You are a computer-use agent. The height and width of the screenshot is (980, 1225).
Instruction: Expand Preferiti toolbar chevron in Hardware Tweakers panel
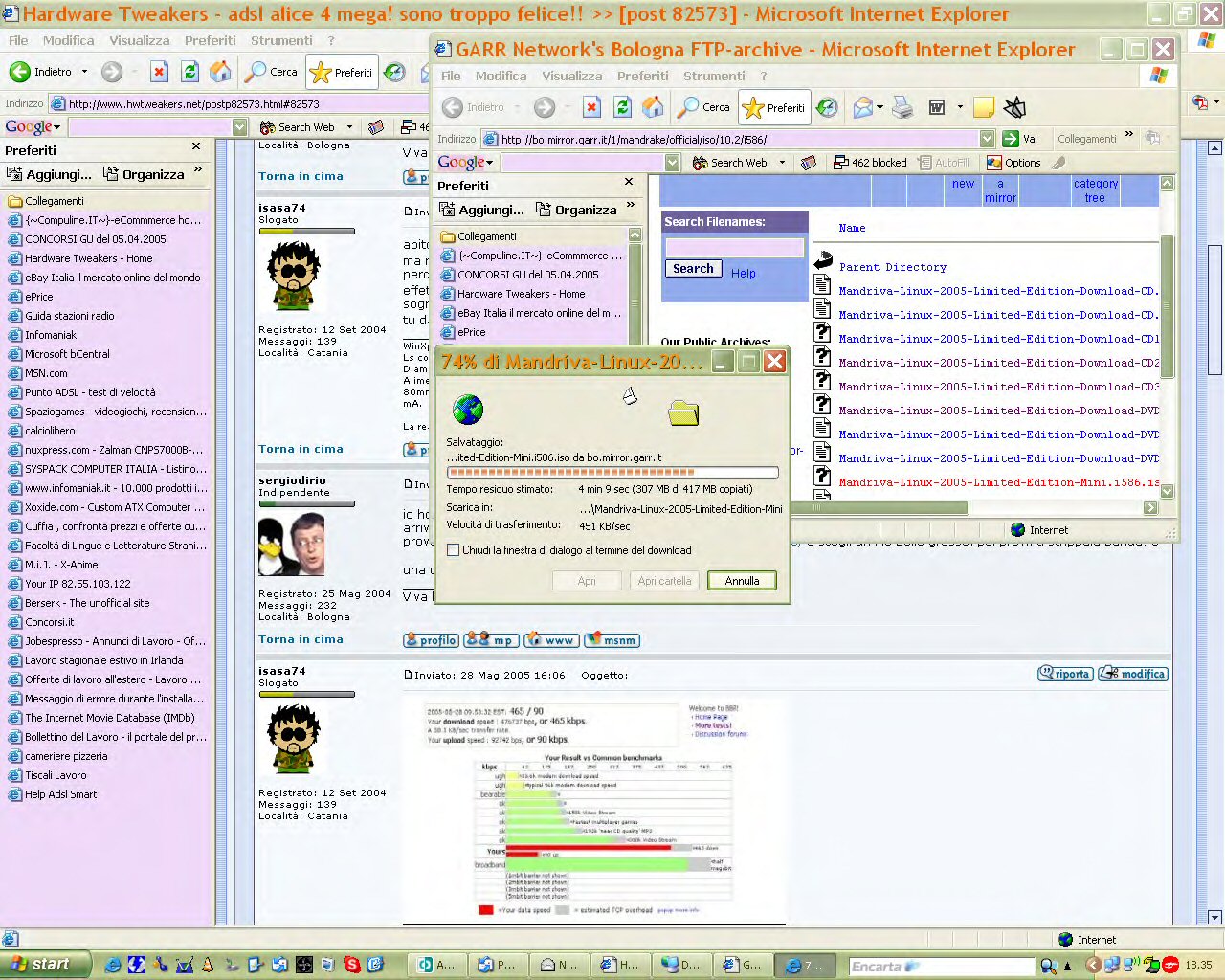198,169
